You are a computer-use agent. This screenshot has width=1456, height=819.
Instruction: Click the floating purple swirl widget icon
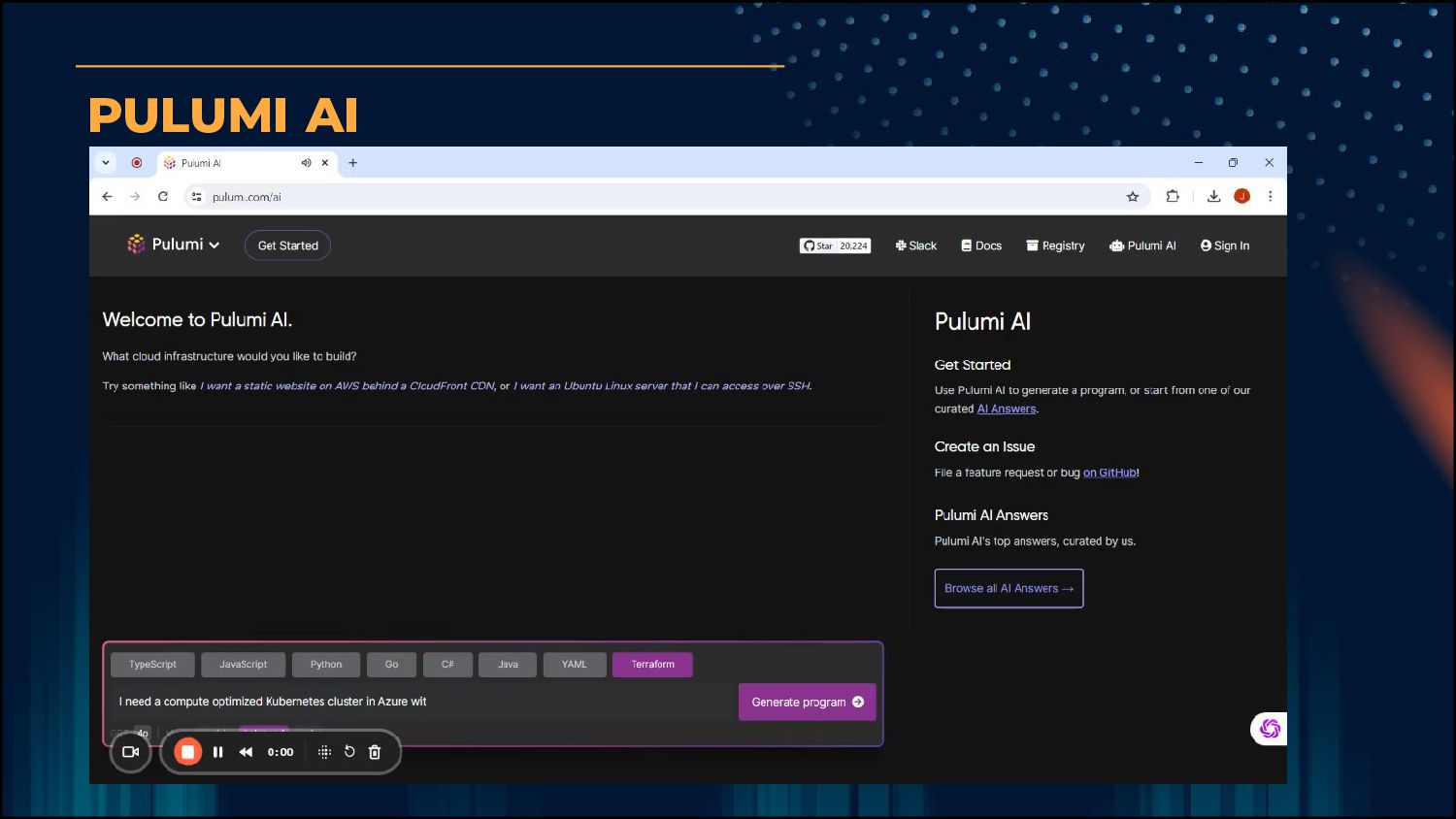pos(1270,729)
